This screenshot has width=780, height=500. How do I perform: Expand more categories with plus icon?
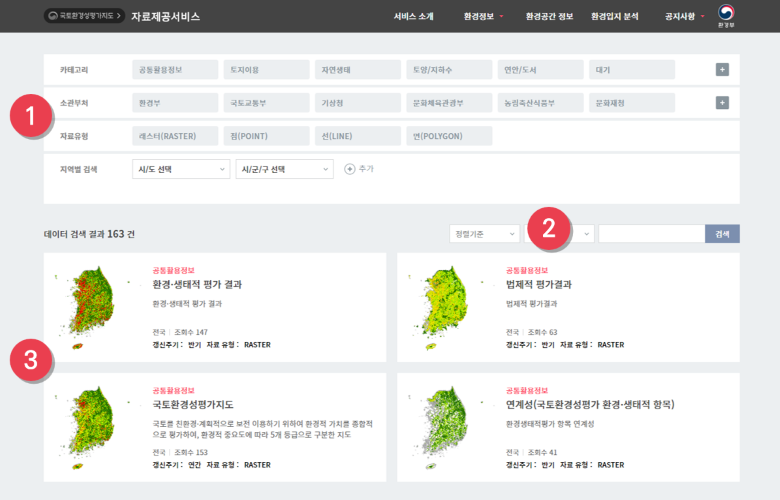pos(722,70)
